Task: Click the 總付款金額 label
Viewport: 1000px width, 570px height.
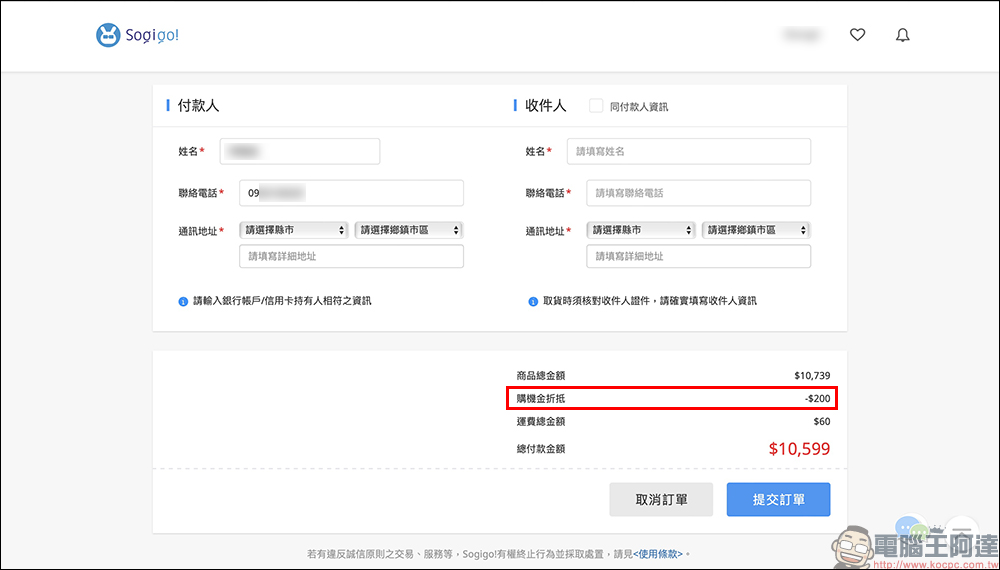Action: 541,449
